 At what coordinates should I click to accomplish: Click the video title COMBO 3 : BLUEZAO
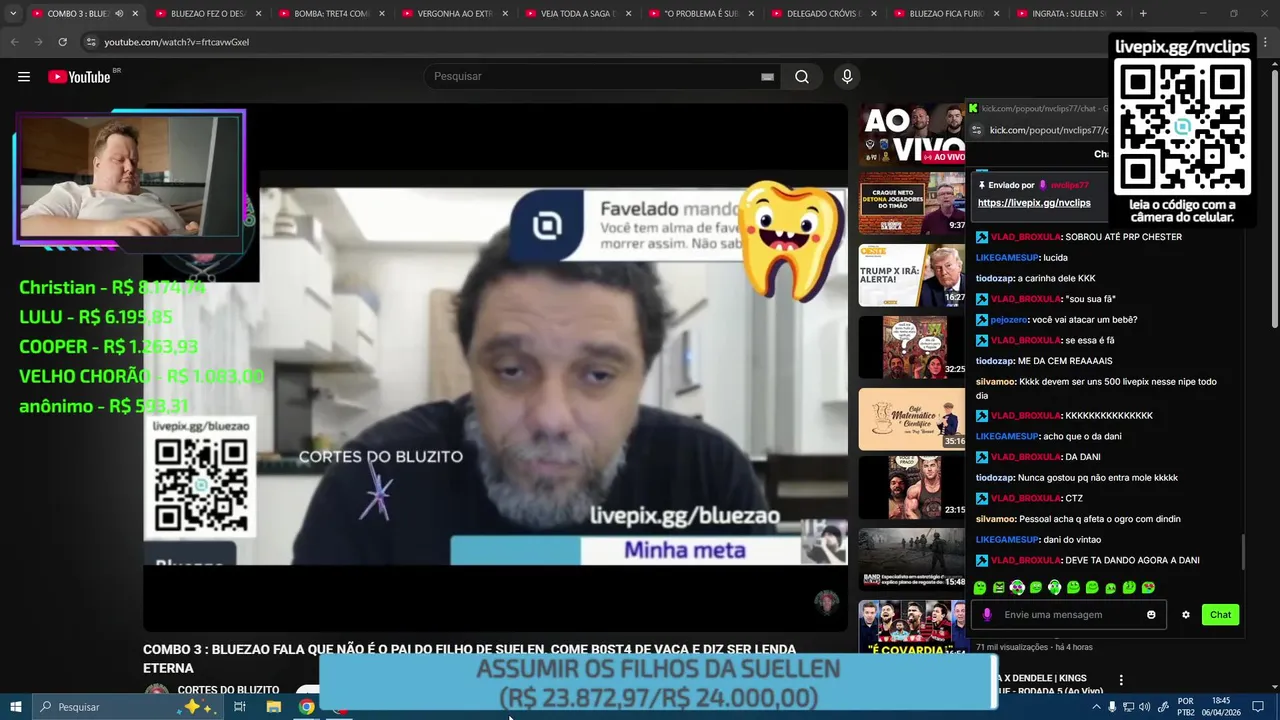pos(469,658)
